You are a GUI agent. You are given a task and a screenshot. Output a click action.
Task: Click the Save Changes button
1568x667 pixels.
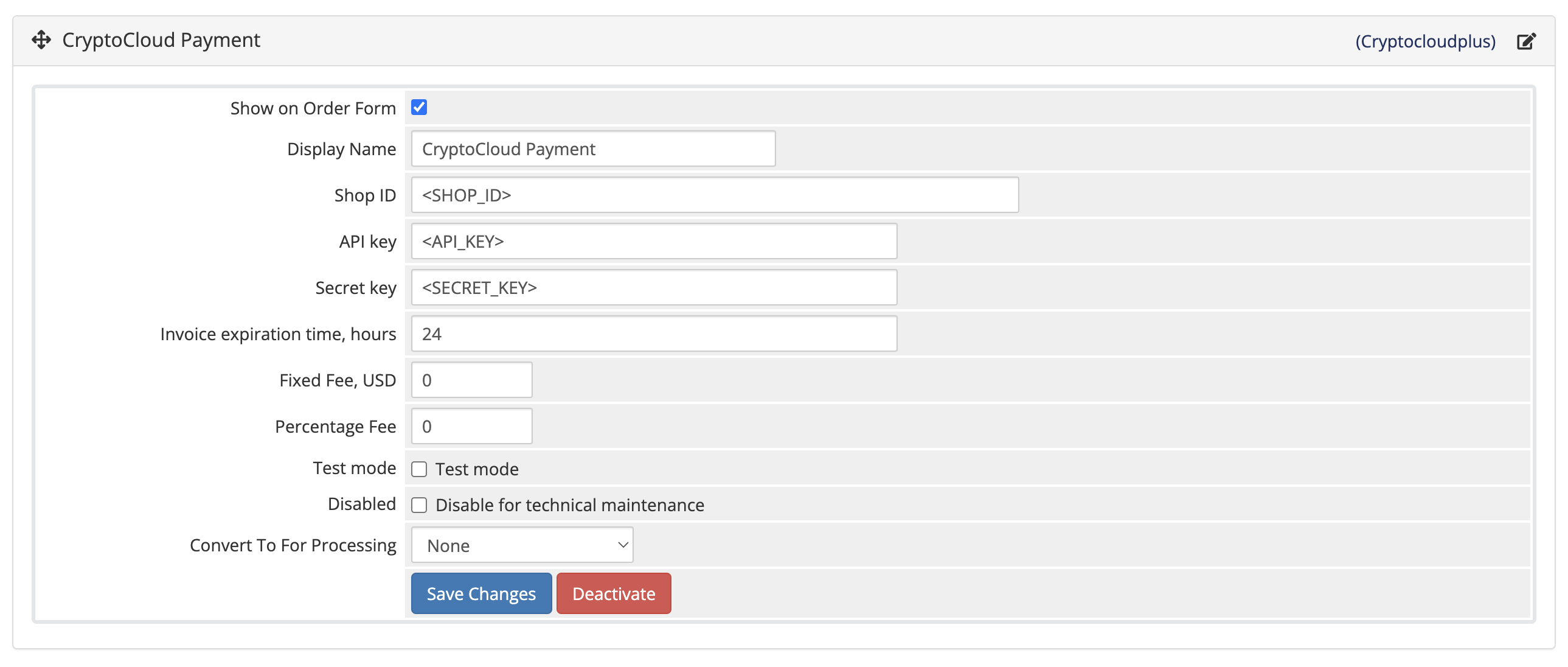(x=481, y=593)
